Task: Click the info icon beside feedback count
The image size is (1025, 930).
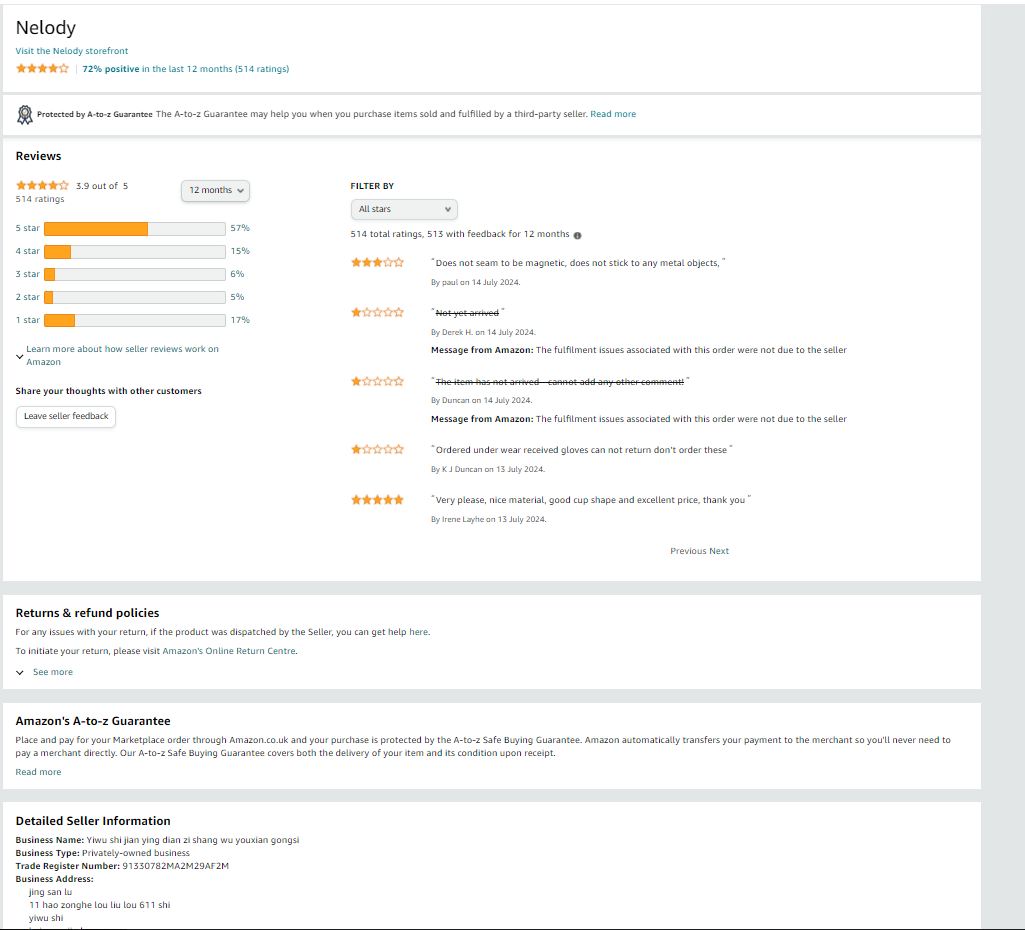Action: 577,235
